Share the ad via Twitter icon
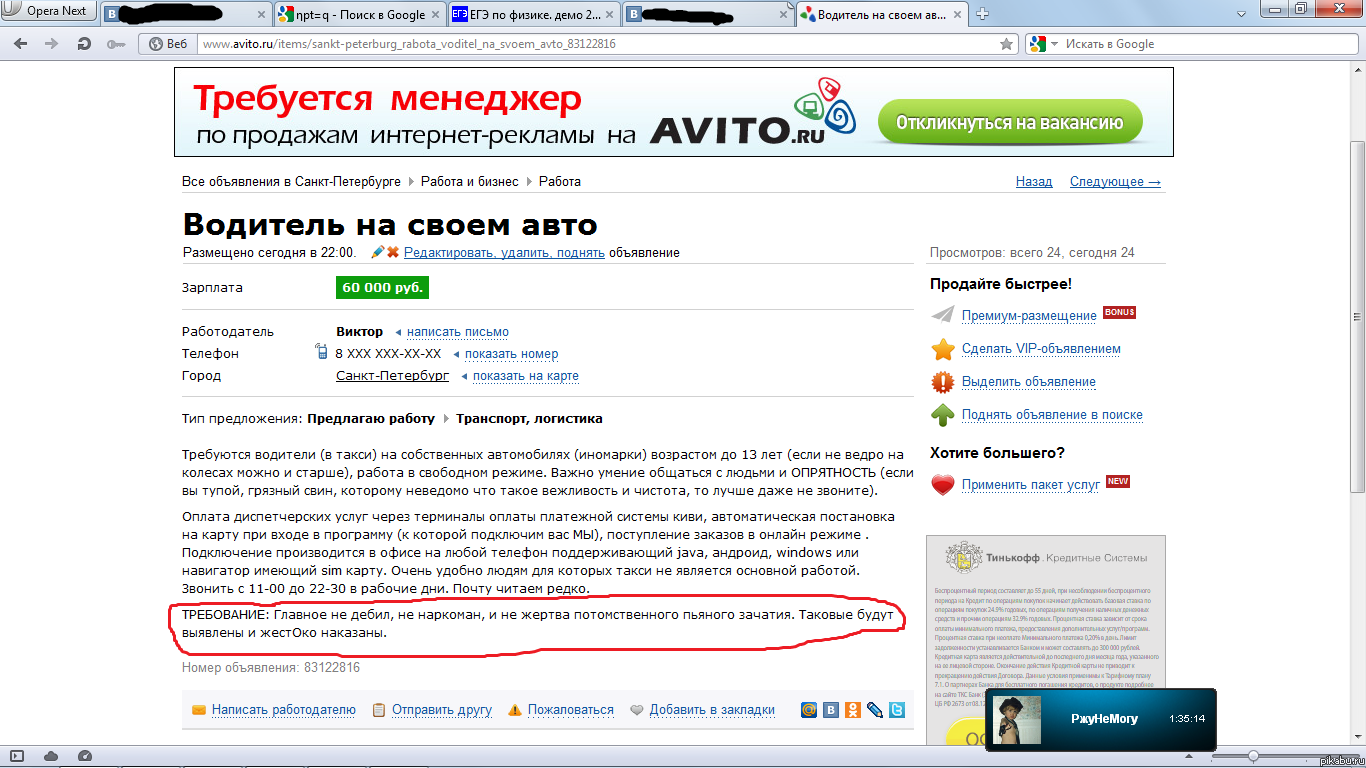1366x768 pixels. (x=897, y=710)
